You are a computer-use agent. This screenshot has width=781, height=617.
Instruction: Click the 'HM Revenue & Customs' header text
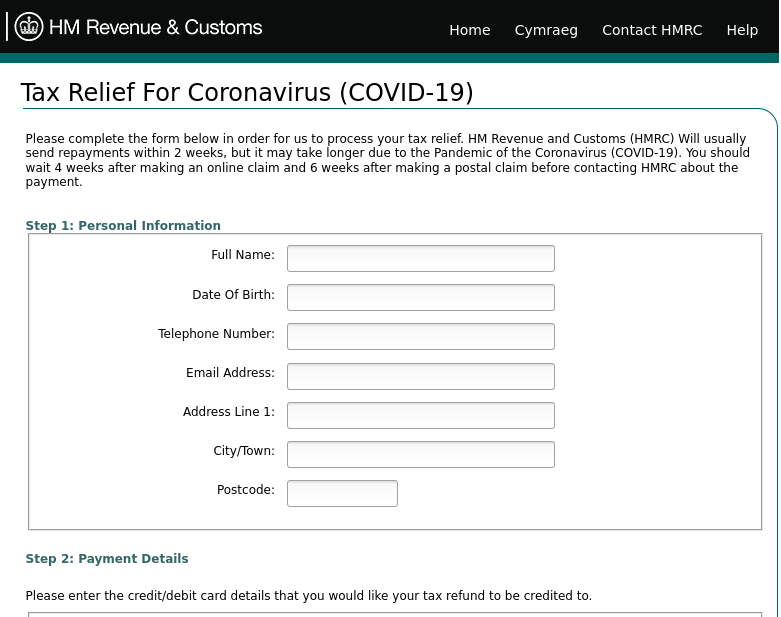[155, 27]
